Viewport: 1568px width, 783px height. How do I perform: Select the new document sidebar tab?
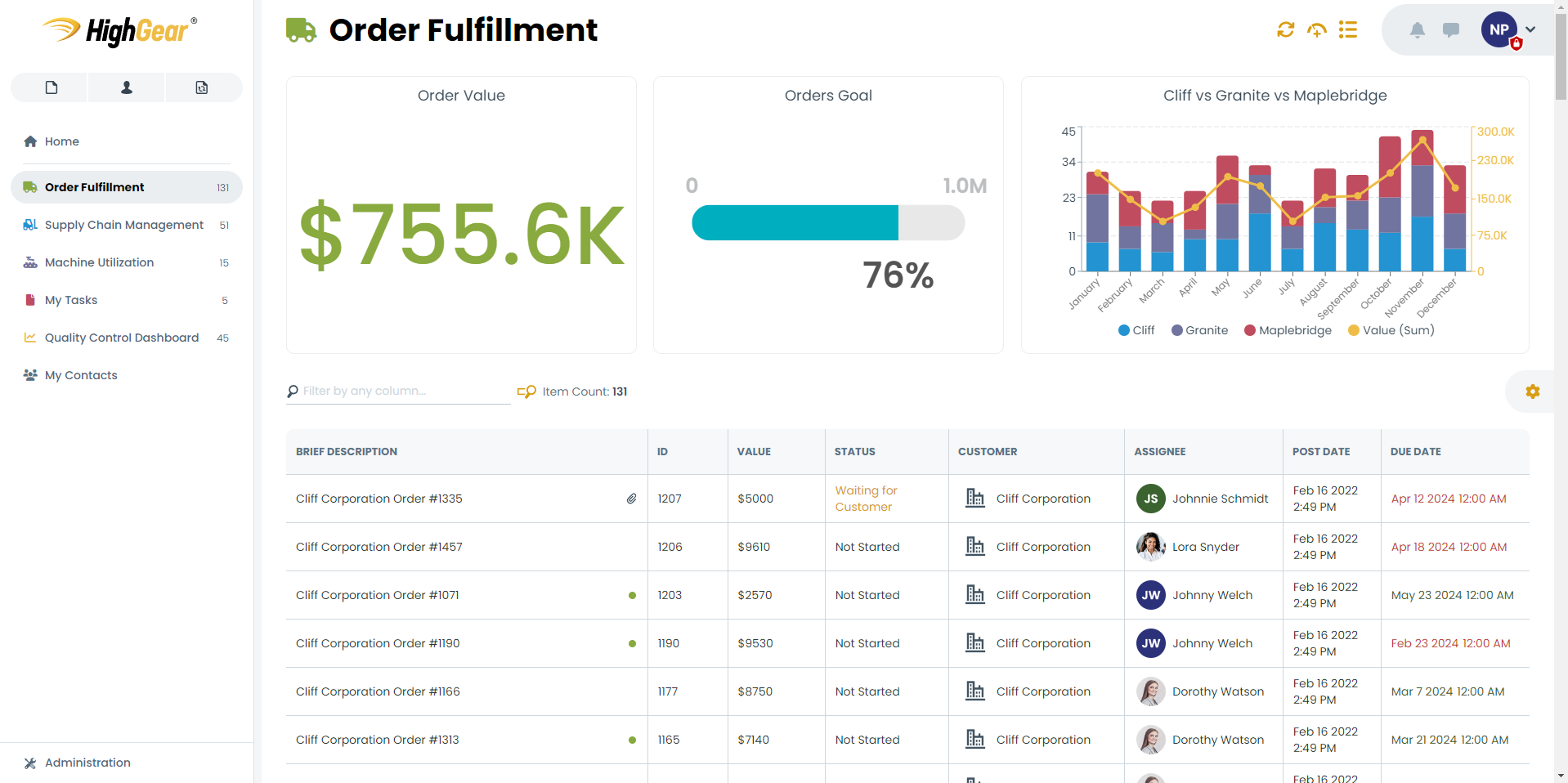(x=51, y=87)
